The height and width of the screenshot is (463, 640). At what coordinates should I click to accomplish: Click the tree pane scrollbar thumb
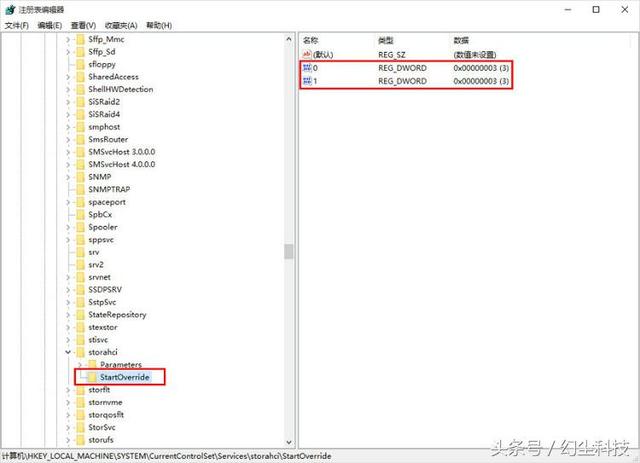pos(289,252)
